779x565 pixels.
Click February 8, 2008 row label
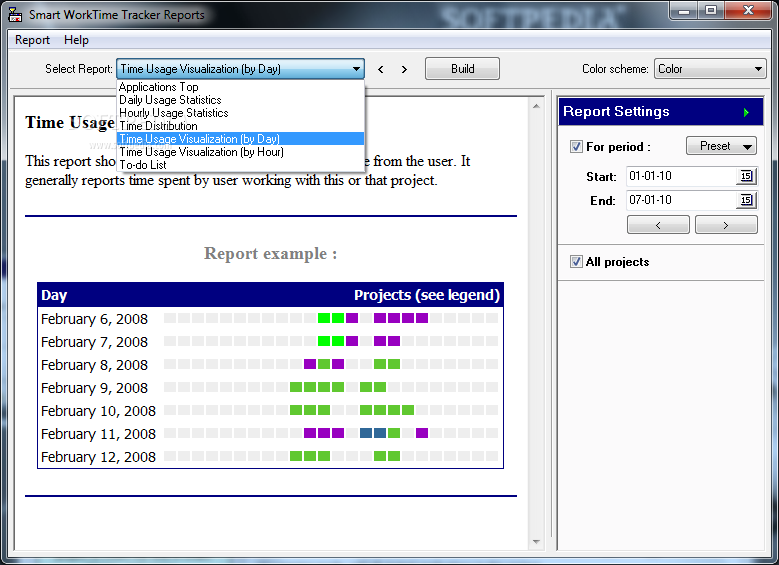pos(94,365)
